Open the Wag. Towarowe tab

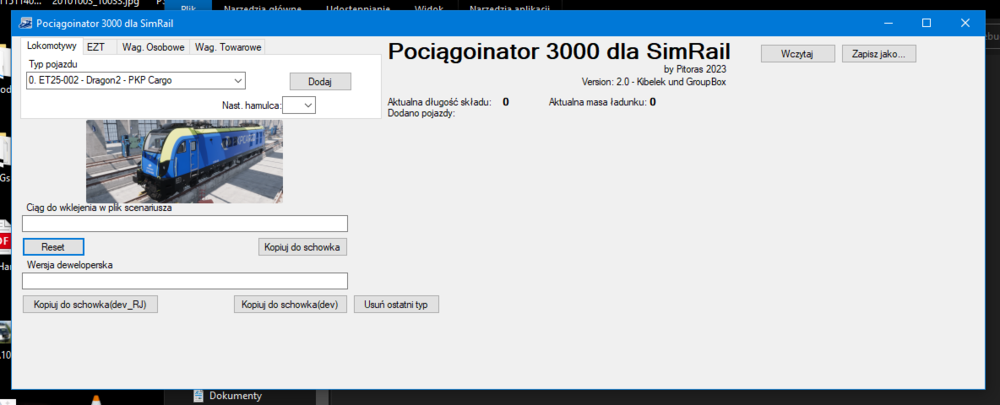[228, 47]
